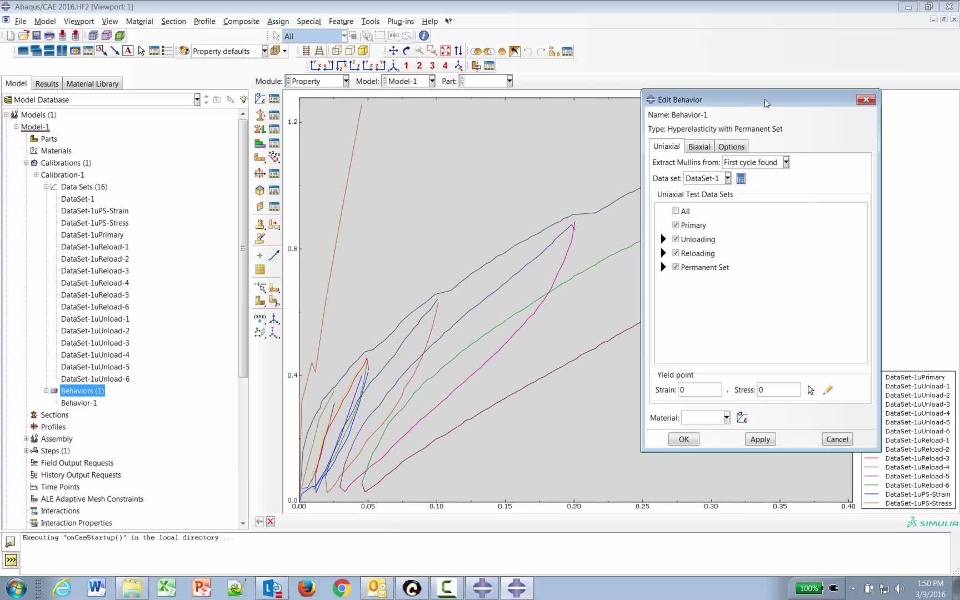
Task: Click the Create Datum Point plus icon
Action: click(x=260, y=255)
